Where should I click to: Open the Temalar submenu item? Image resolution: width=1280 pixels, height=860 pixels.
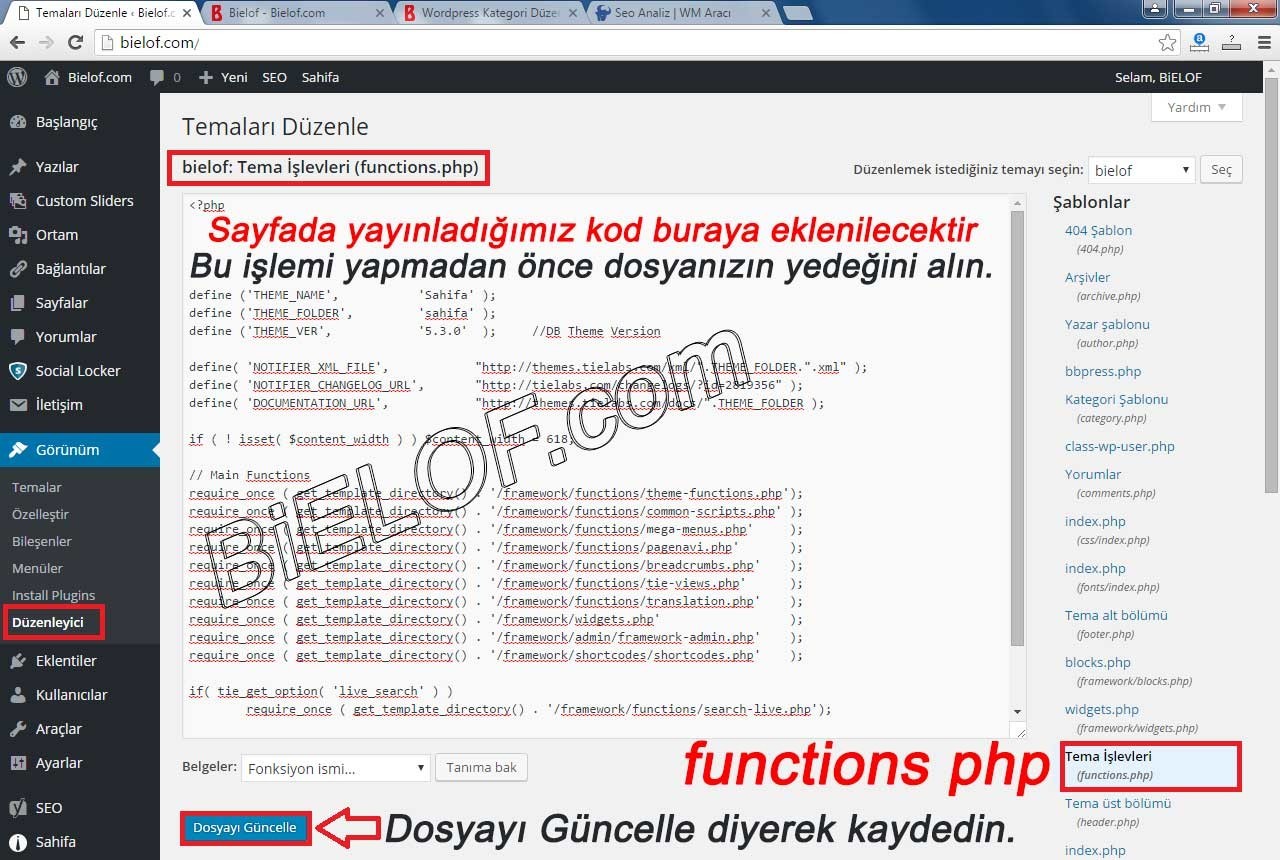point(37,488)
